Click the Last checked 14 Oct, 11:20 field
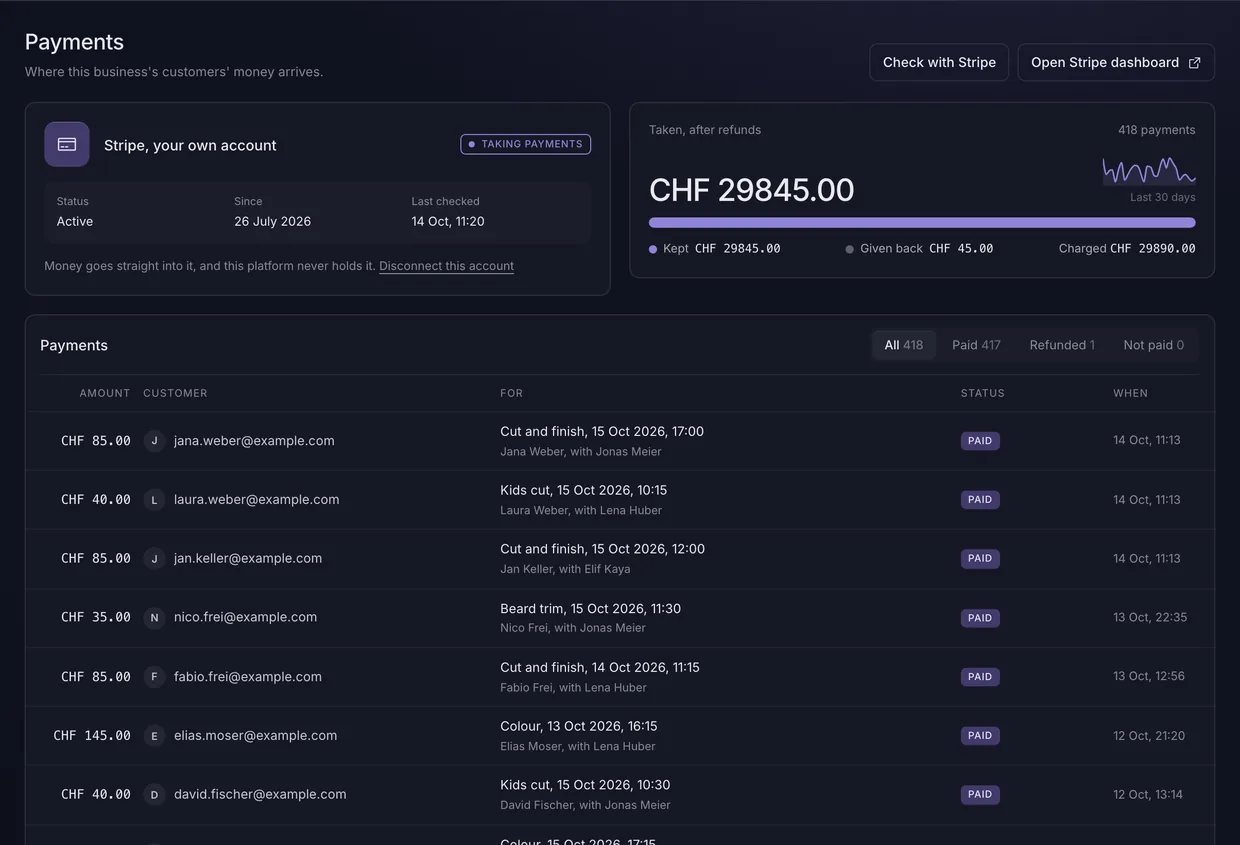This screenshot has width=1240, height=845. [448, 212]
